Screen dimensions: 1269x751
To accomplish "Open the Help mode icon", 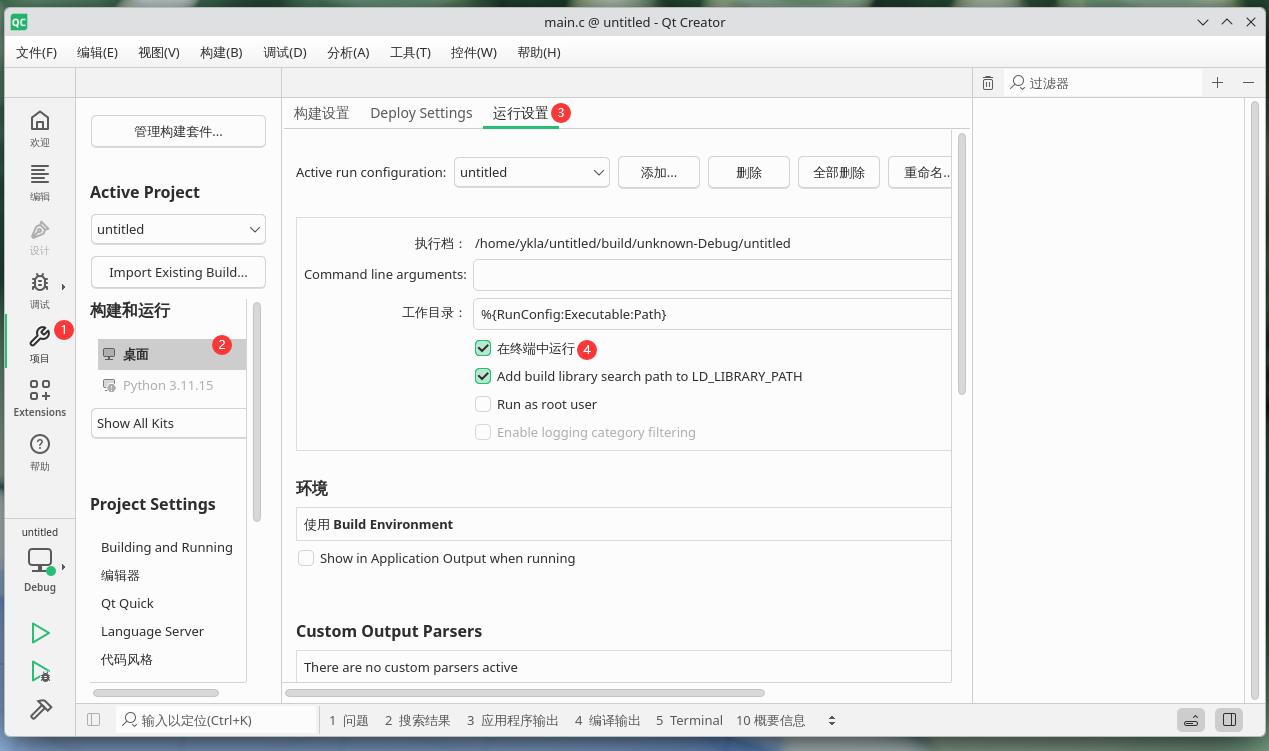I will coord(39,444).
